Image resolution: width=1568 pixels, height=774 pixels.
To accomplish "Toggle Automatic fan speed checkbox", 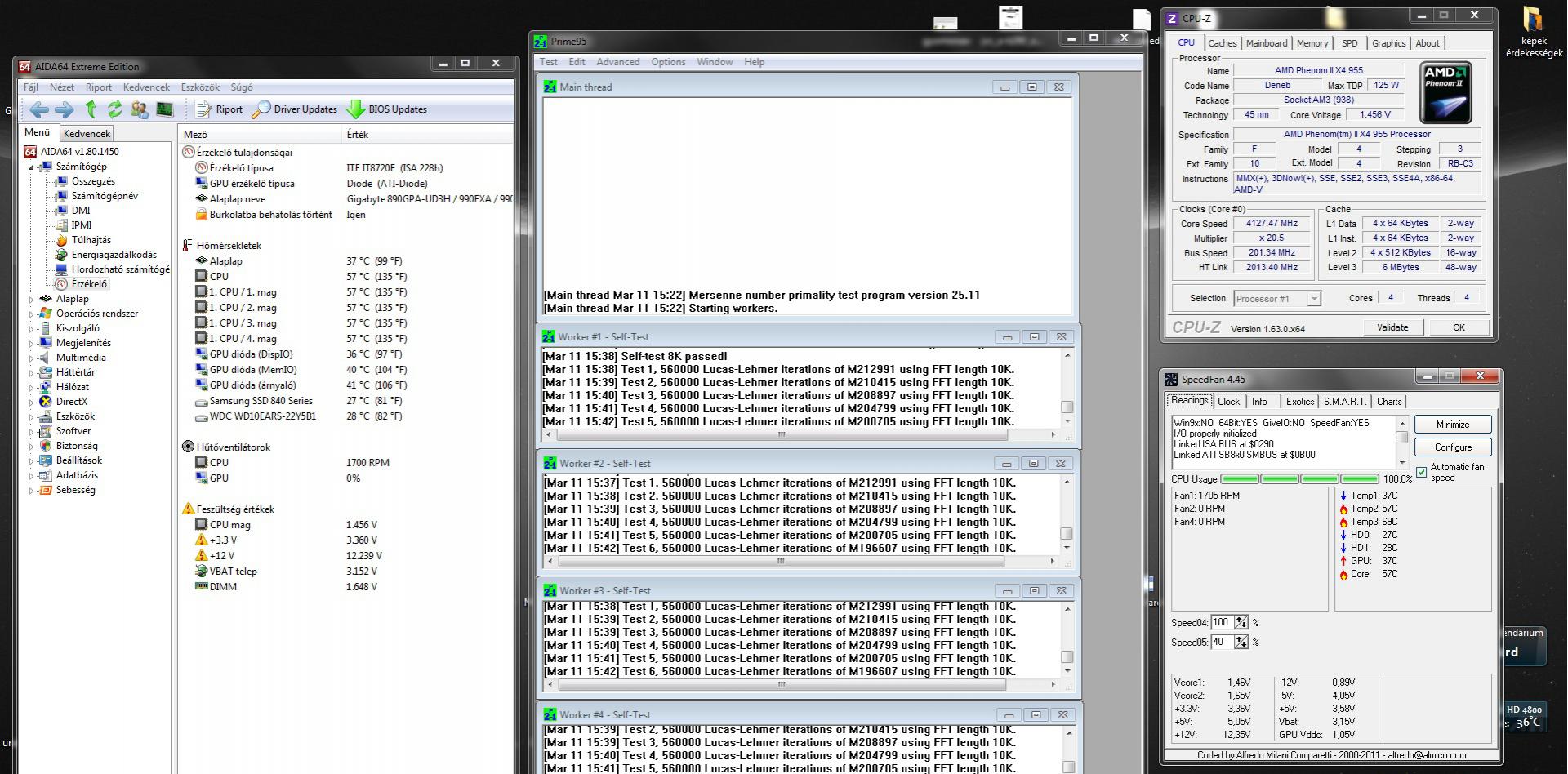I will coord(1422,473).
